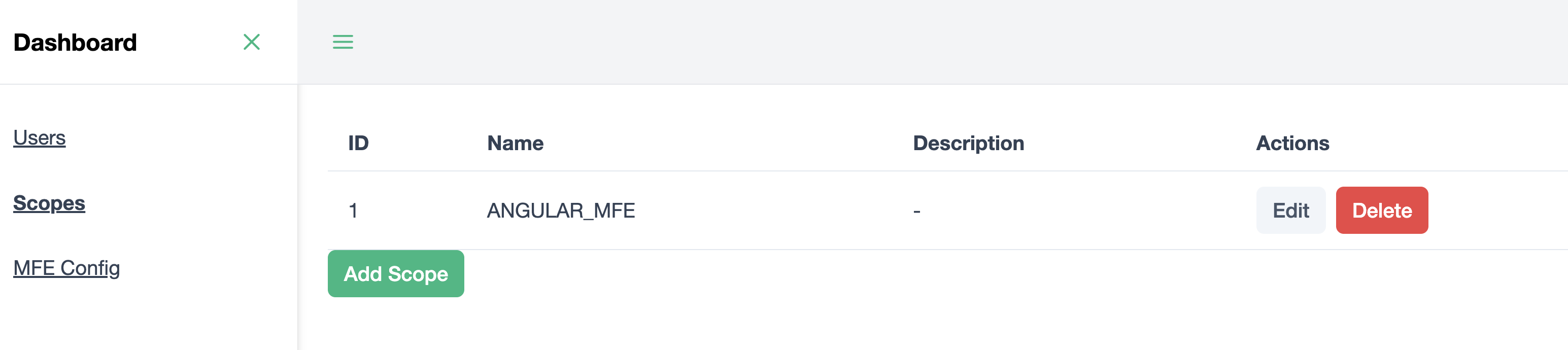Select the Name column header
This screenshot has width=1568, height=350.
point(515,144)
